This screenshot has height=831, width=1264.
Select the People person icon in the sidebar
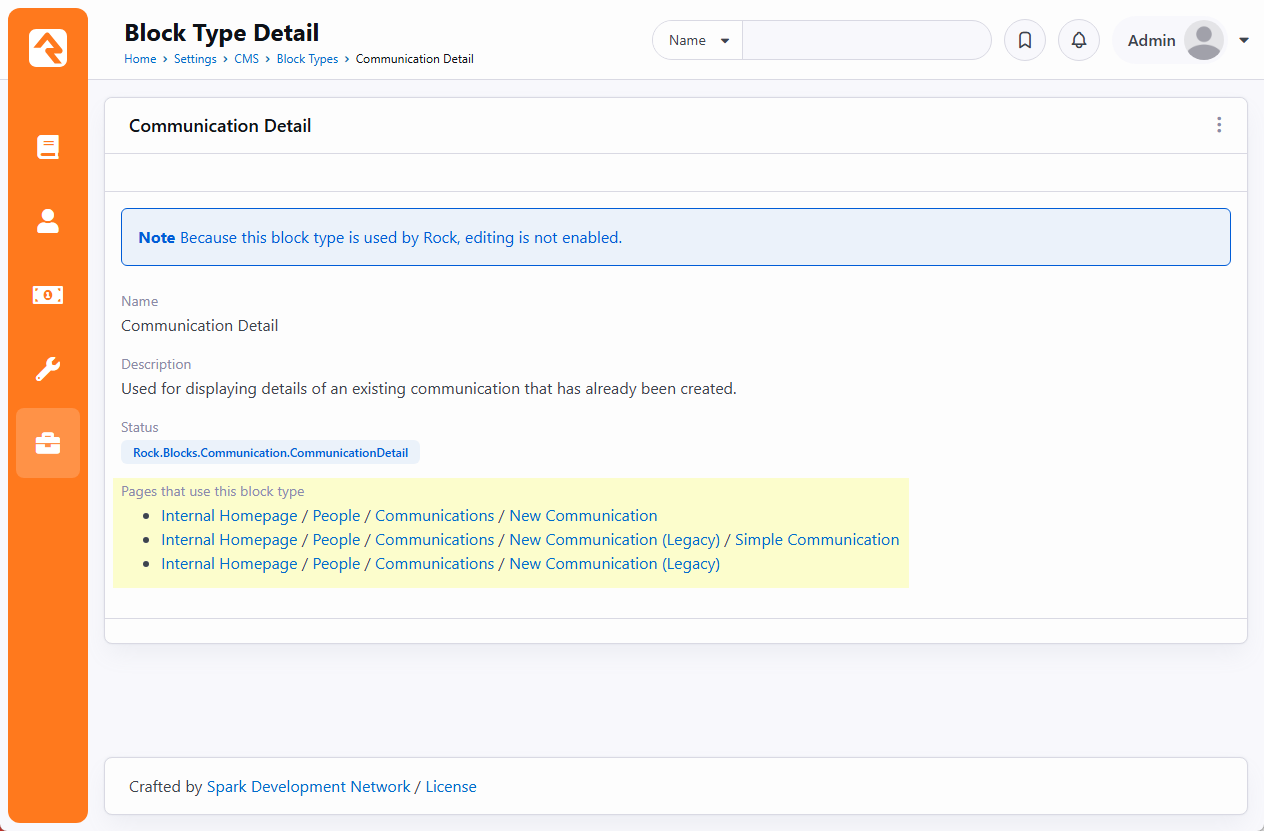47,222
